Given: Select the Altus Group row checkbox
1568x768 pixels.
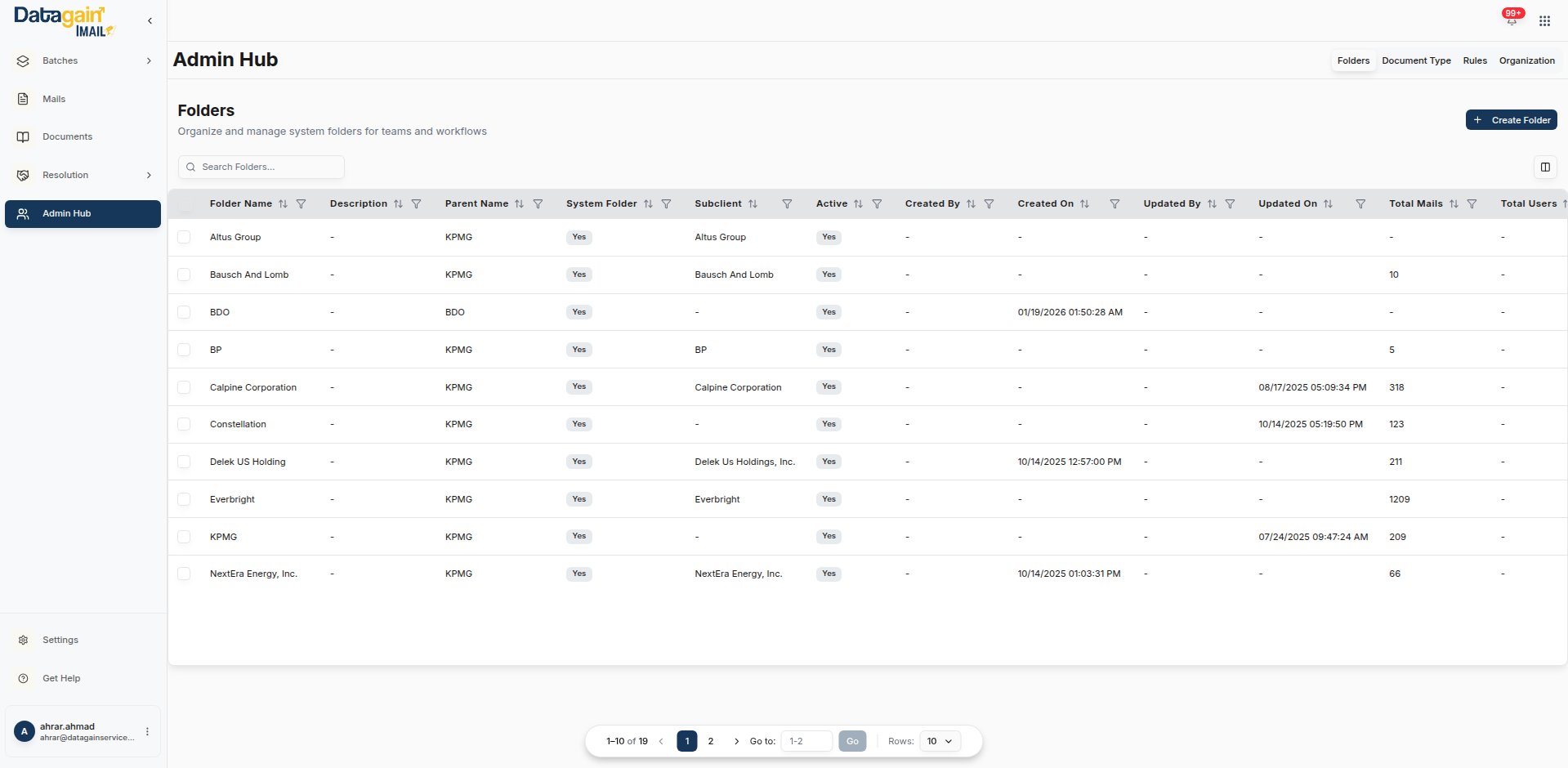Looking at the screenshot, I should point(184,237).
